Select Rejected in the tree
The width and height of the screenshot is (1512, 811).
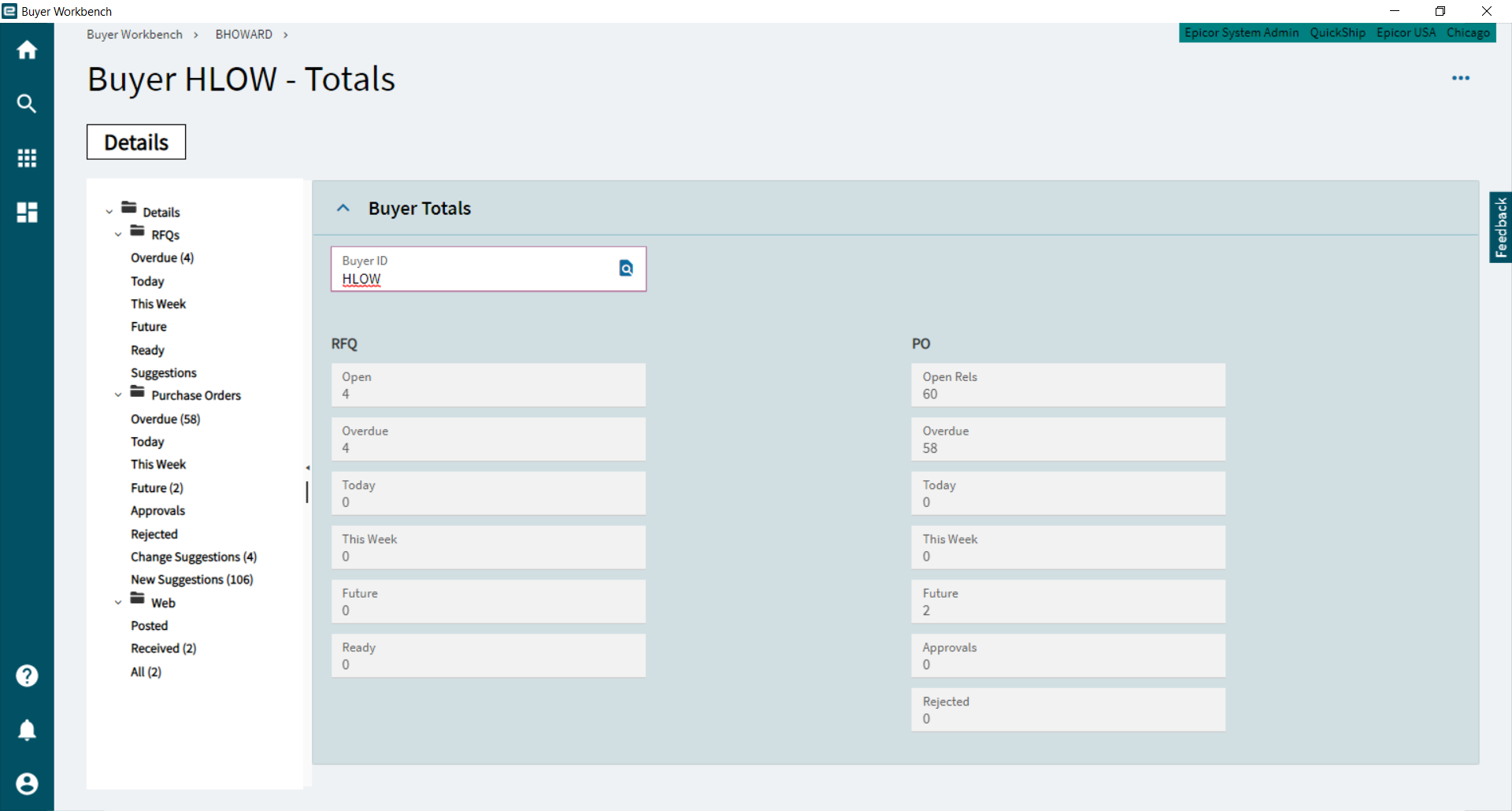[154, 534]
